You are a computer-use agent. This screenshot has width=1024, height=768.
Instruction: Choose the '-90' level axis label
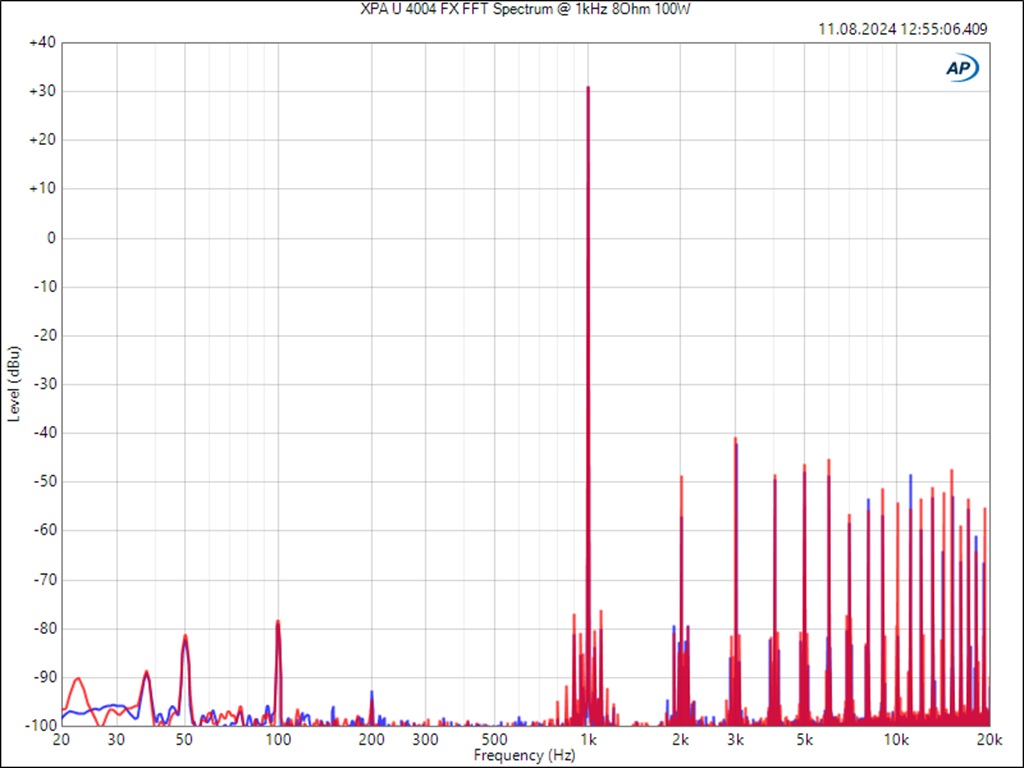[44, 677]
